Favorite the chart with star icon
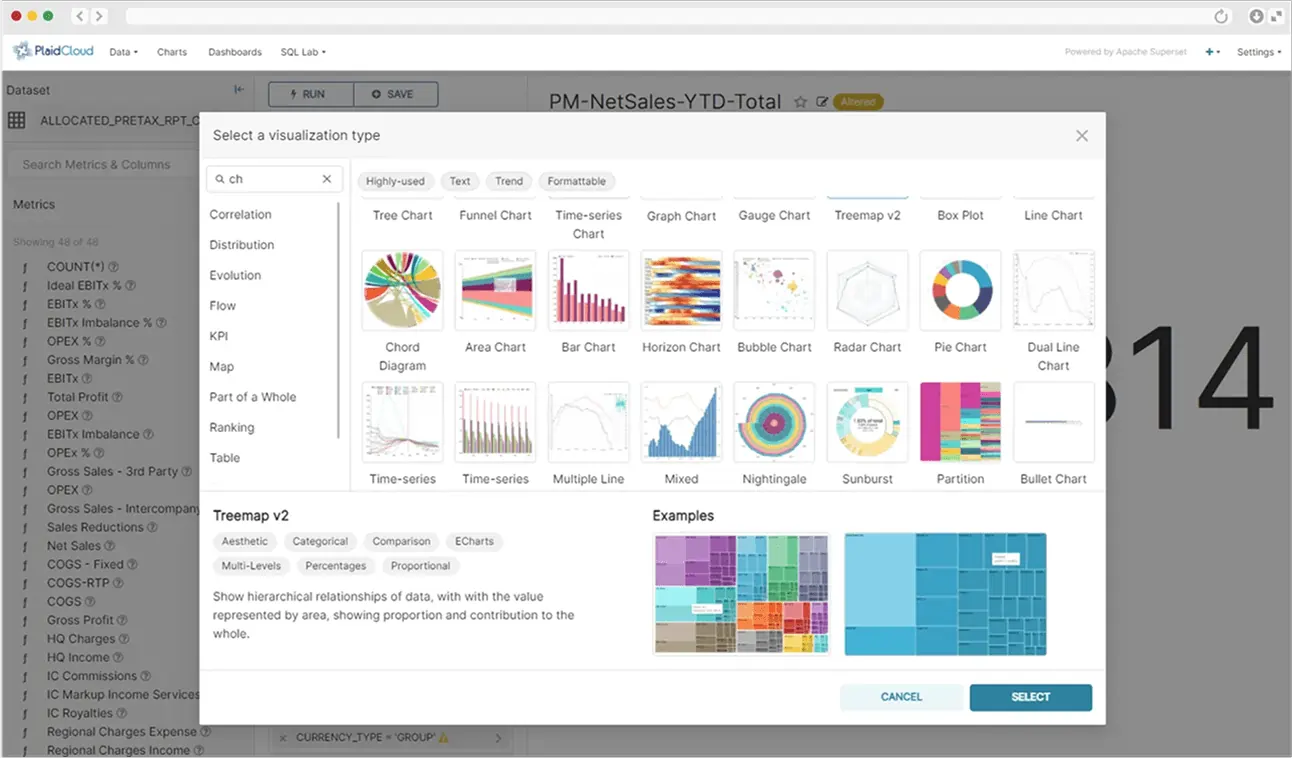Viewport: 1292px width, 758px height. pos(800,102)
